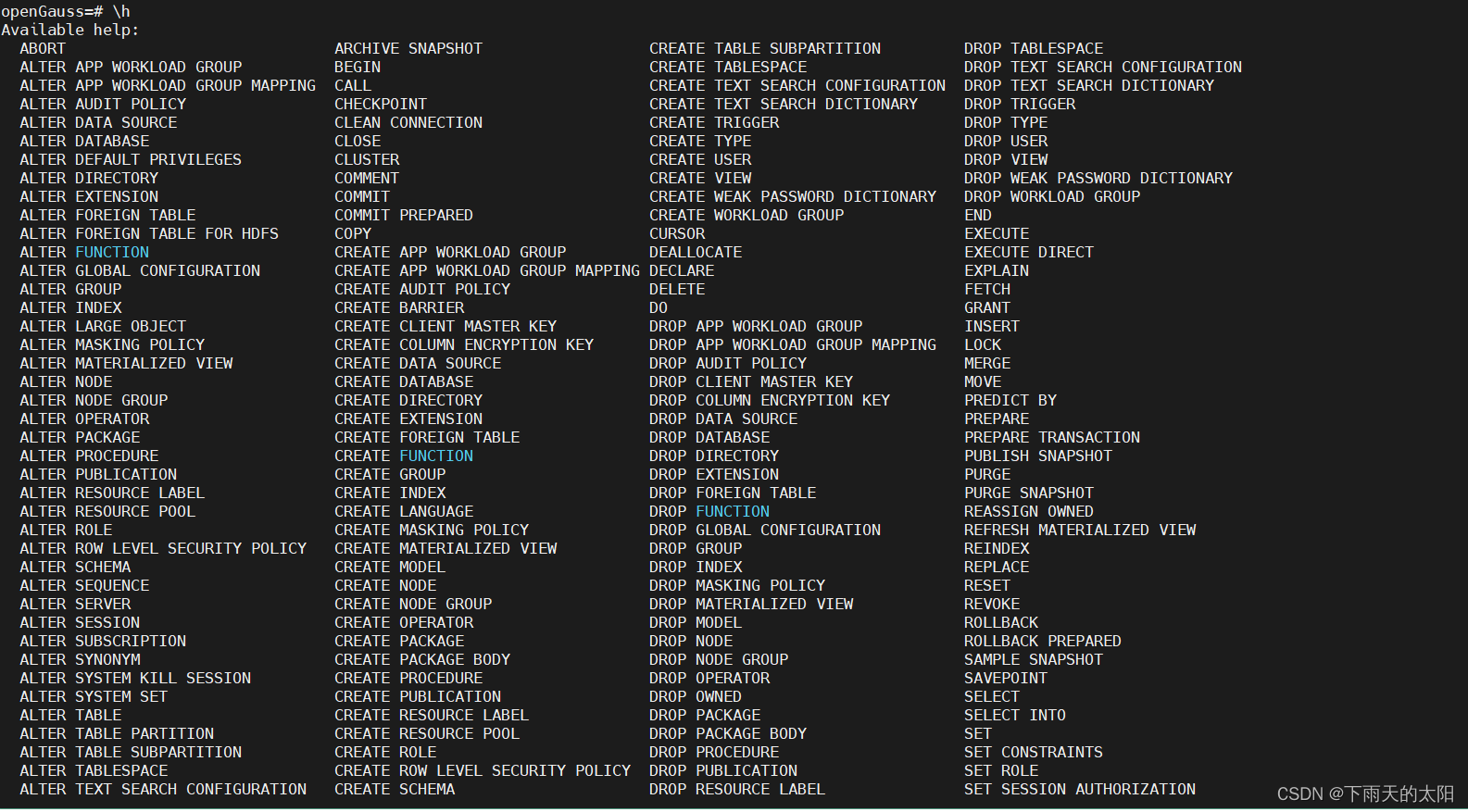
Task: Click 'ALTER SYSTEM KILL SESSION' entry
Action: [135, 678]
